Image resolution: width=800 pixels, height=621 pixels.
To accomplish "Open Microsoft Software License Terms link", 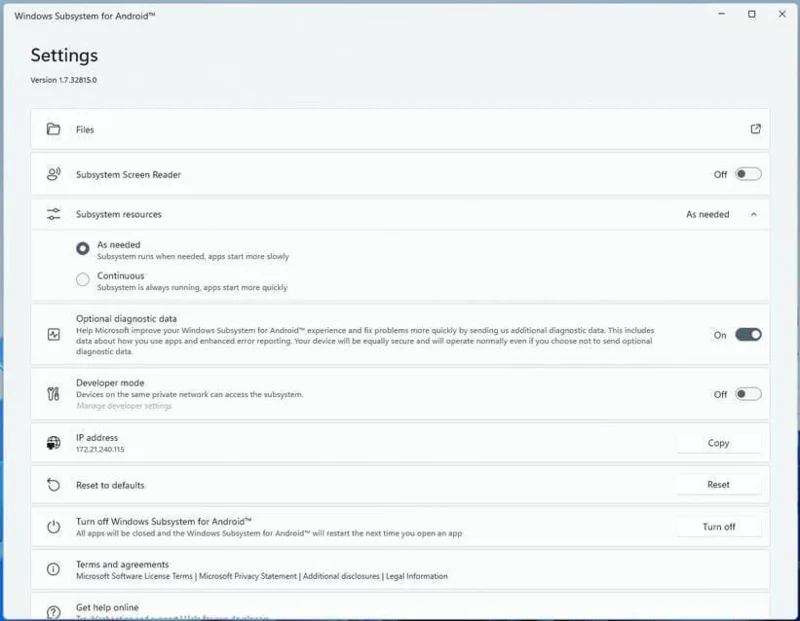I will [x=134, y=576].
